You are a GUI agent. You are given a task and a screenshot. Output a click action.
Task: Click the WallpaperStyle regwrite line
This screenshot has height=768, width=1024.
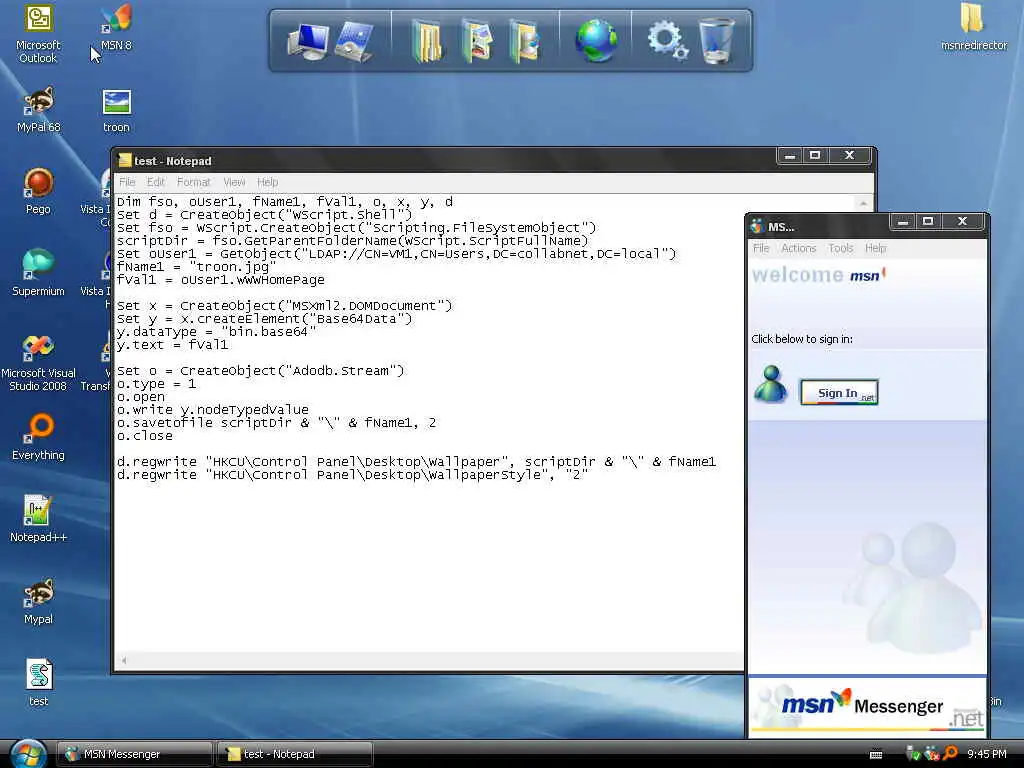point(352,475)
